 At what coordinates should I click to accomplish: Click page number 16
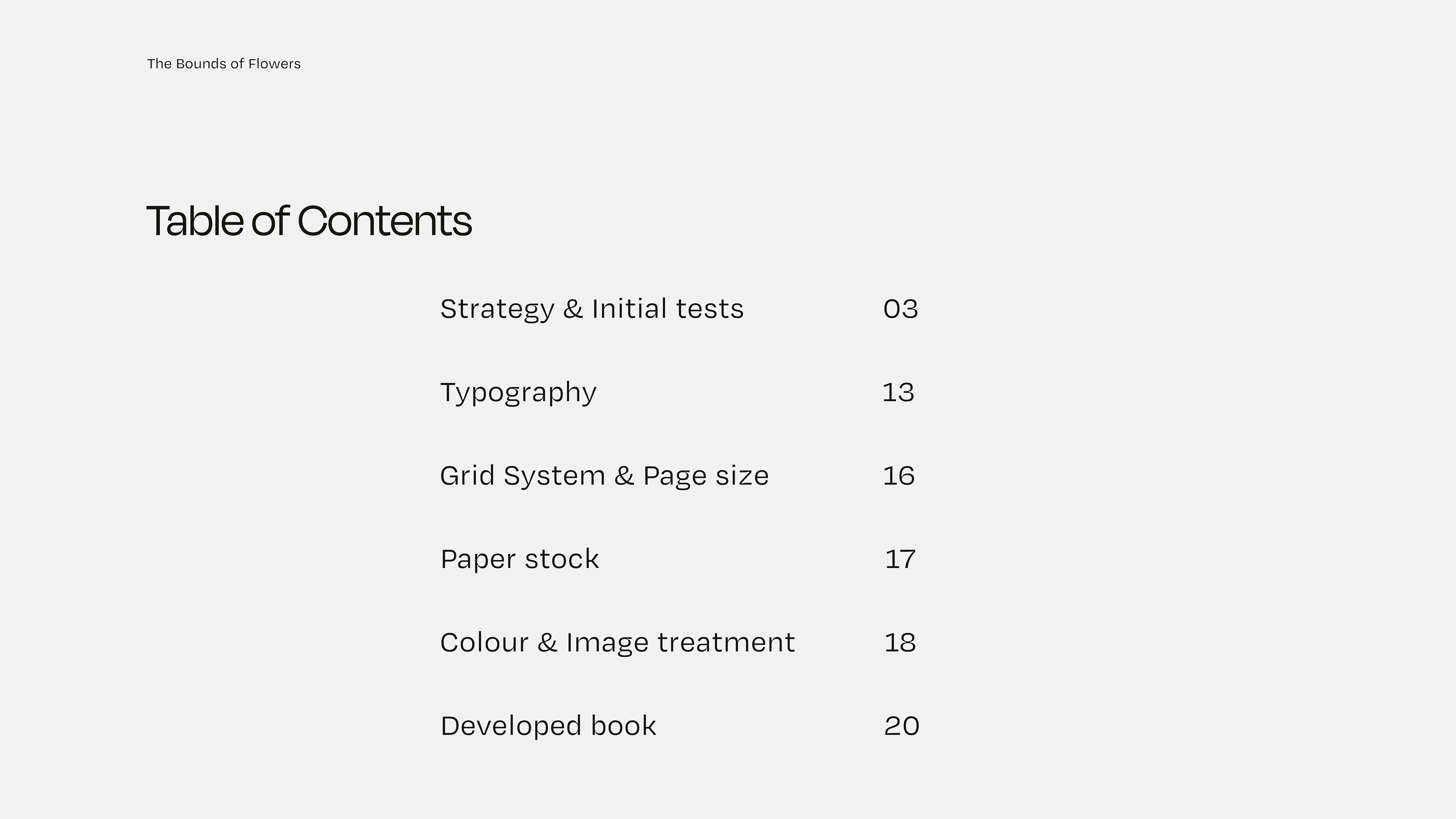coord(899,475)
